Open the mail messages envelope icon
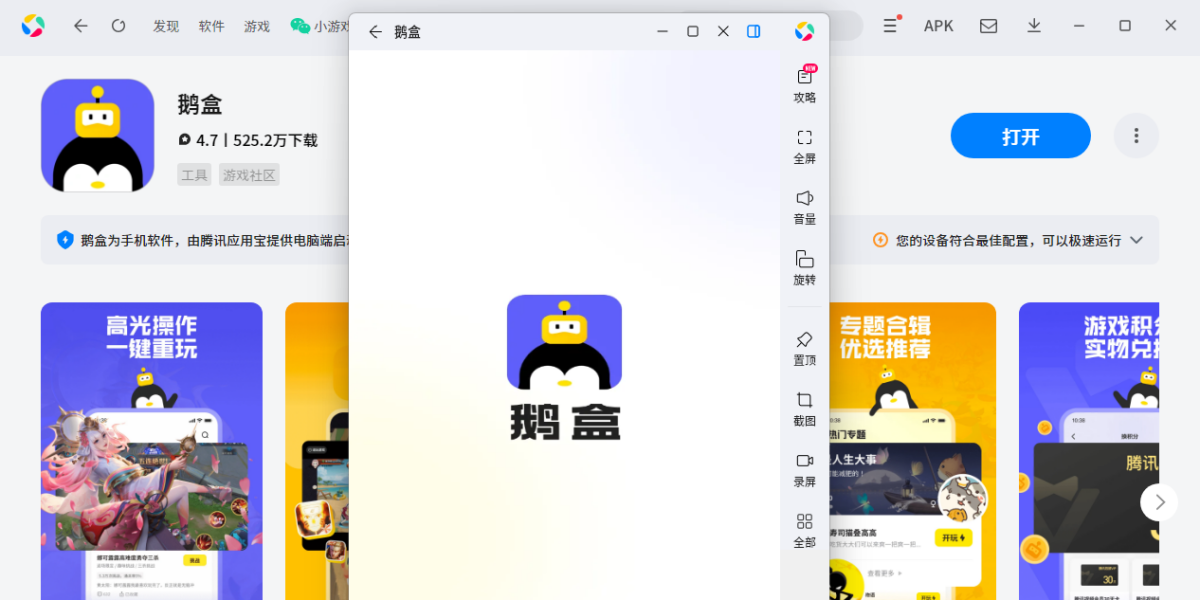The width and height of the screenshot is (1200, 600). (x=988, y=26)
